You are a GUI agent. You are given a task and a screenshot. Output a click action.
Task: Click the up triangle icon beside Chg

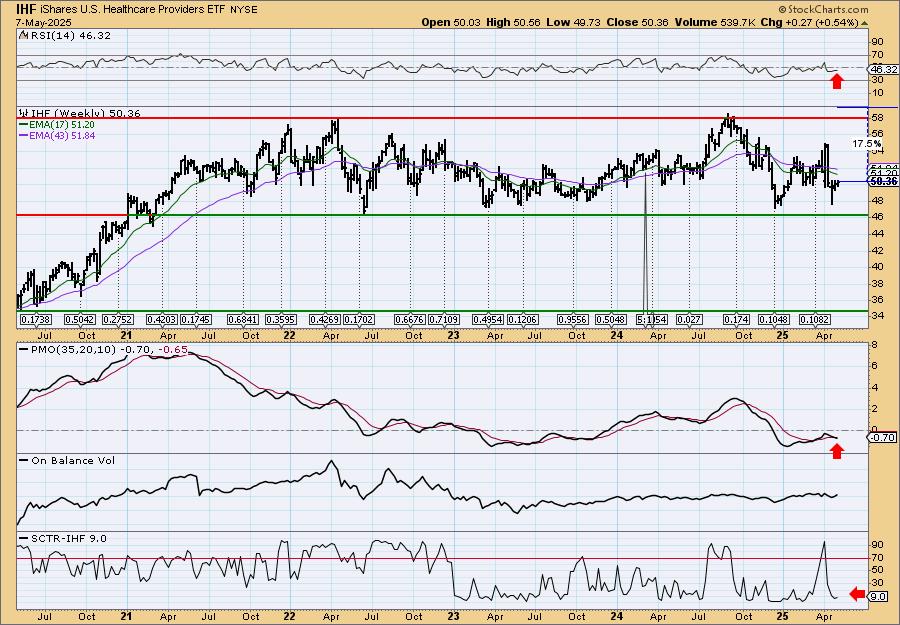tap(864, 23)
